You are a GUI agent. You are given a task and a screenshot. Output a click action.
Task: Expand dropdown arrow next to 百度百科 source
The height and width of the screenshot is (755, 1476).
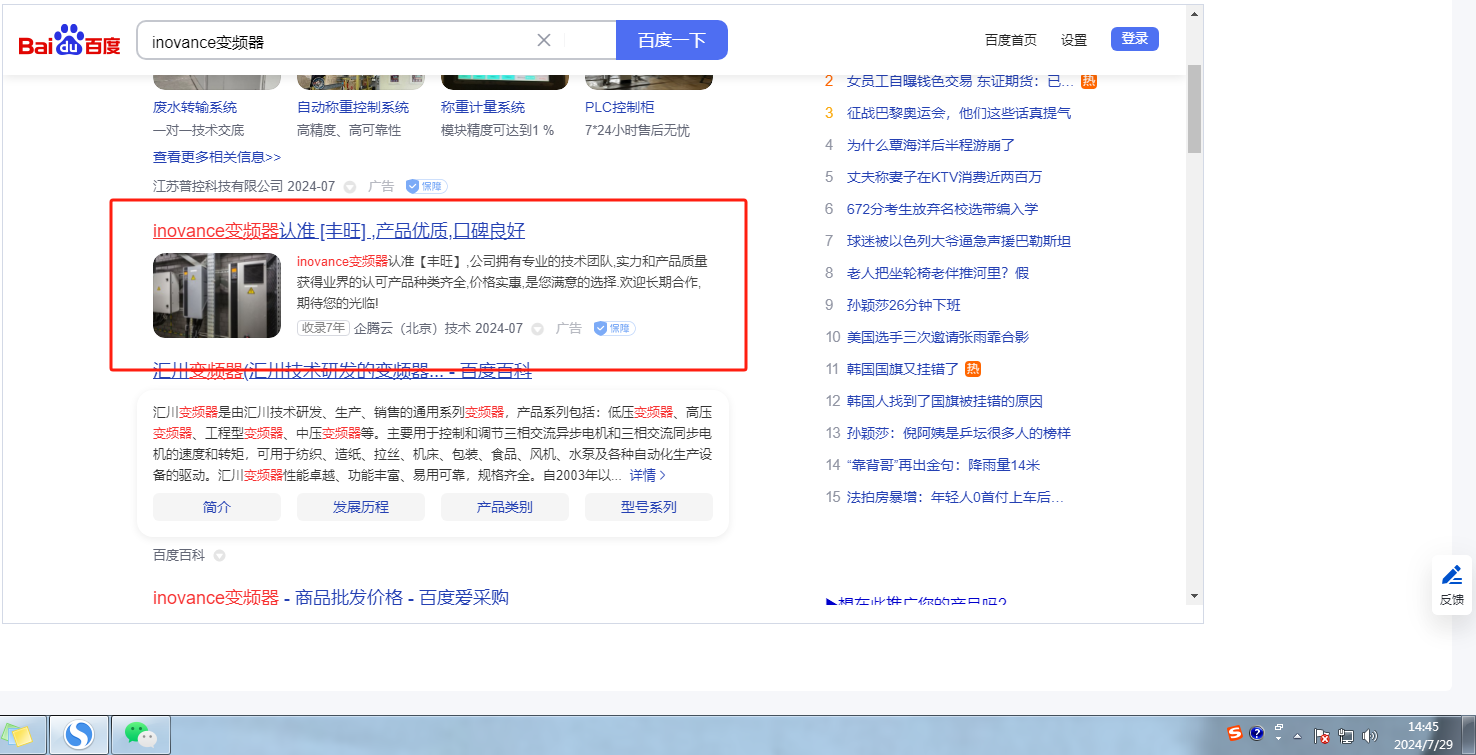tap(219, 555)
